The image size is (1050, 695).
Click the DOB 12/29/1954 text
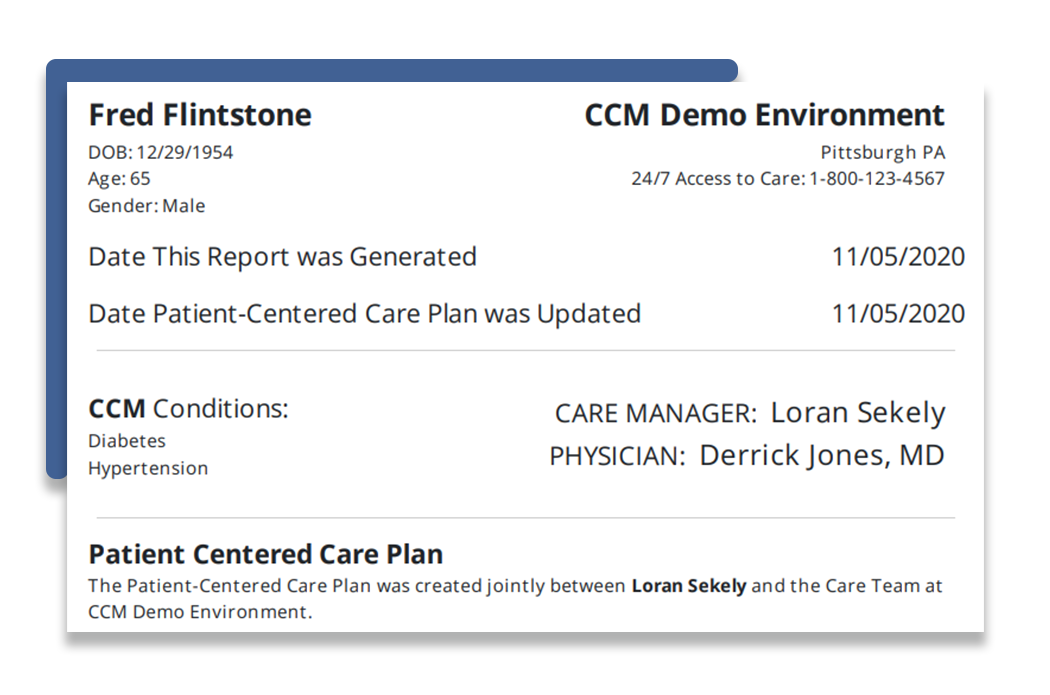(x=161, y=153)
